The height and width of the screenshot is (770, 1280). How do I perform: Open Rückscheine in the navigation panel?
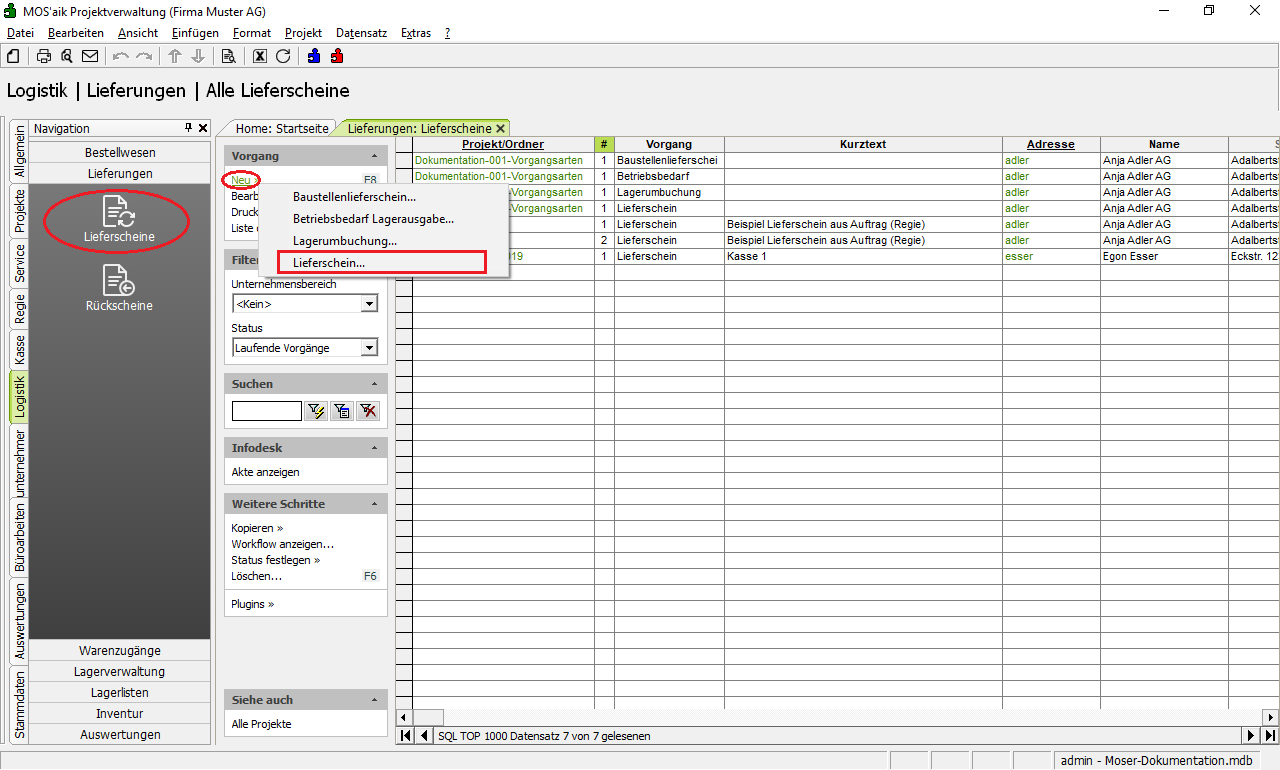coord(119,288)
